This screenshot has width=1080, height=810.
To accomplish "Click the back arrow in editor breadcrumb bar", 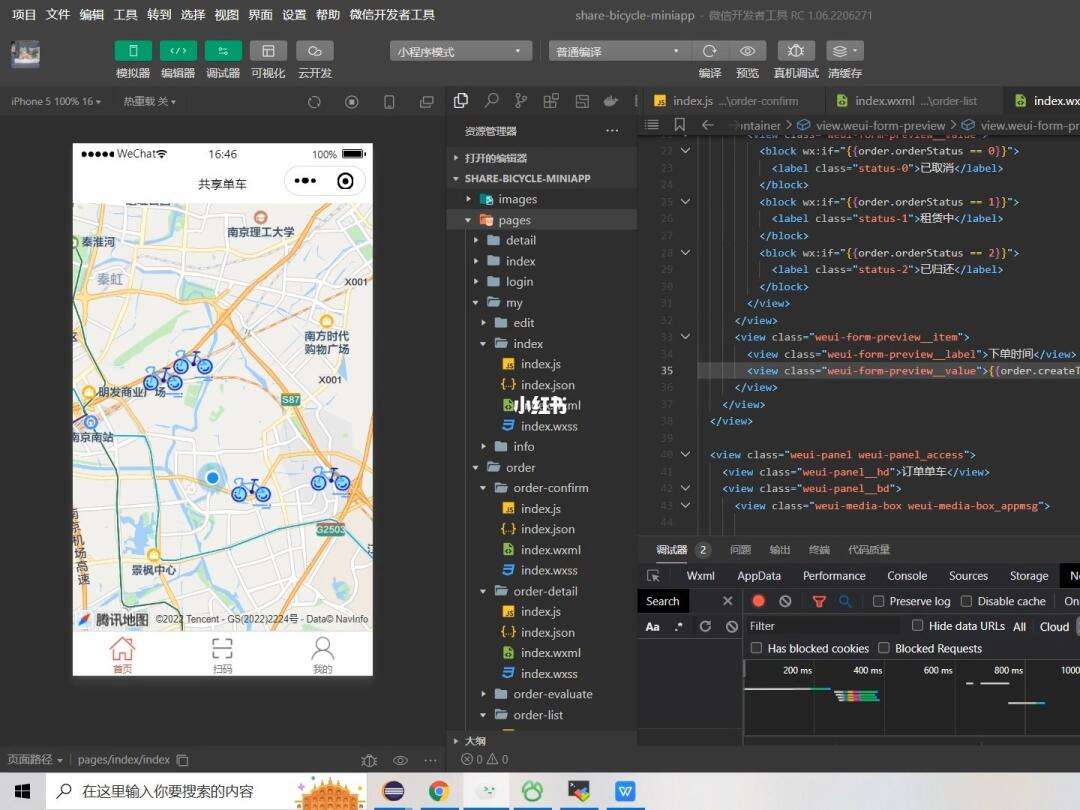I will (707, 125).
